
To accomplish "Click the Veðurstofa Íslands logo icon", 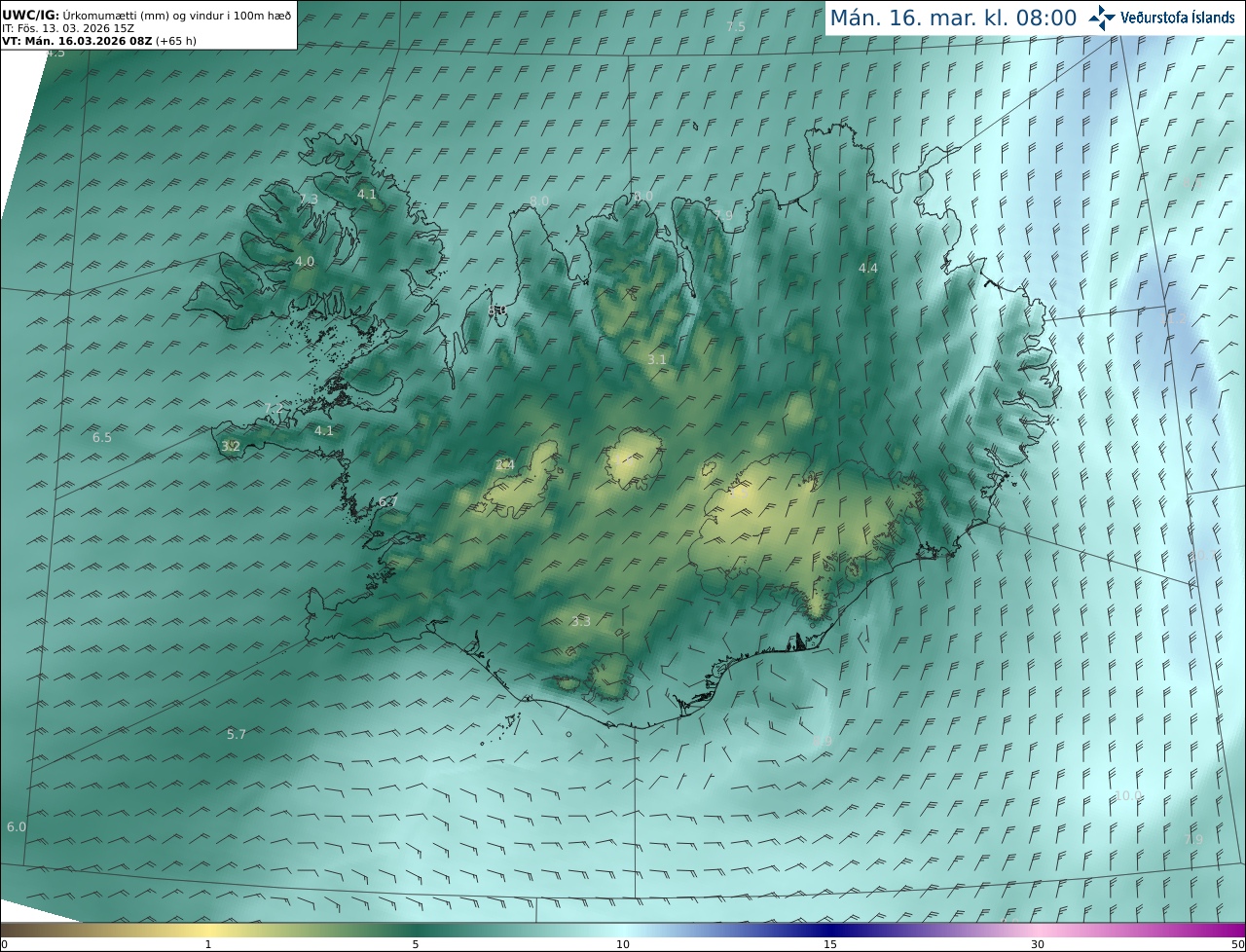I will 1102,18.
